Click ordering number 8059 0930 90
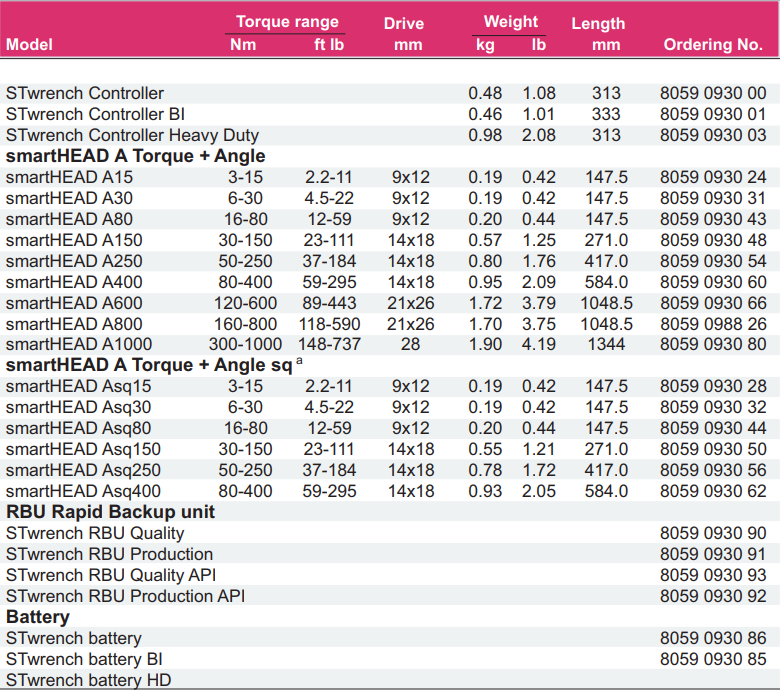Screen dimensions: 780x695 click(x=713, y=533)
